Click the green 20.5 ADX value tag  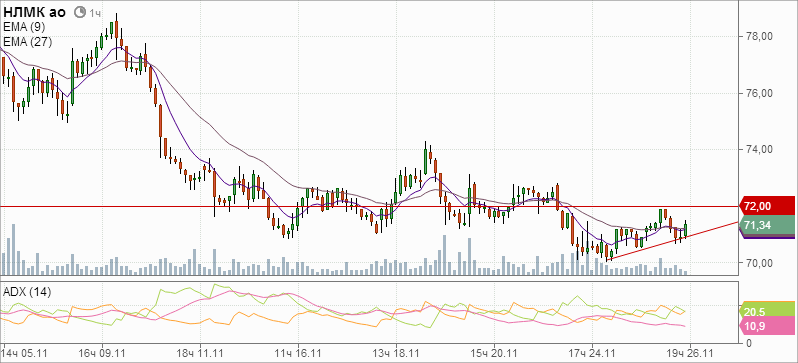tap(768, 311)
